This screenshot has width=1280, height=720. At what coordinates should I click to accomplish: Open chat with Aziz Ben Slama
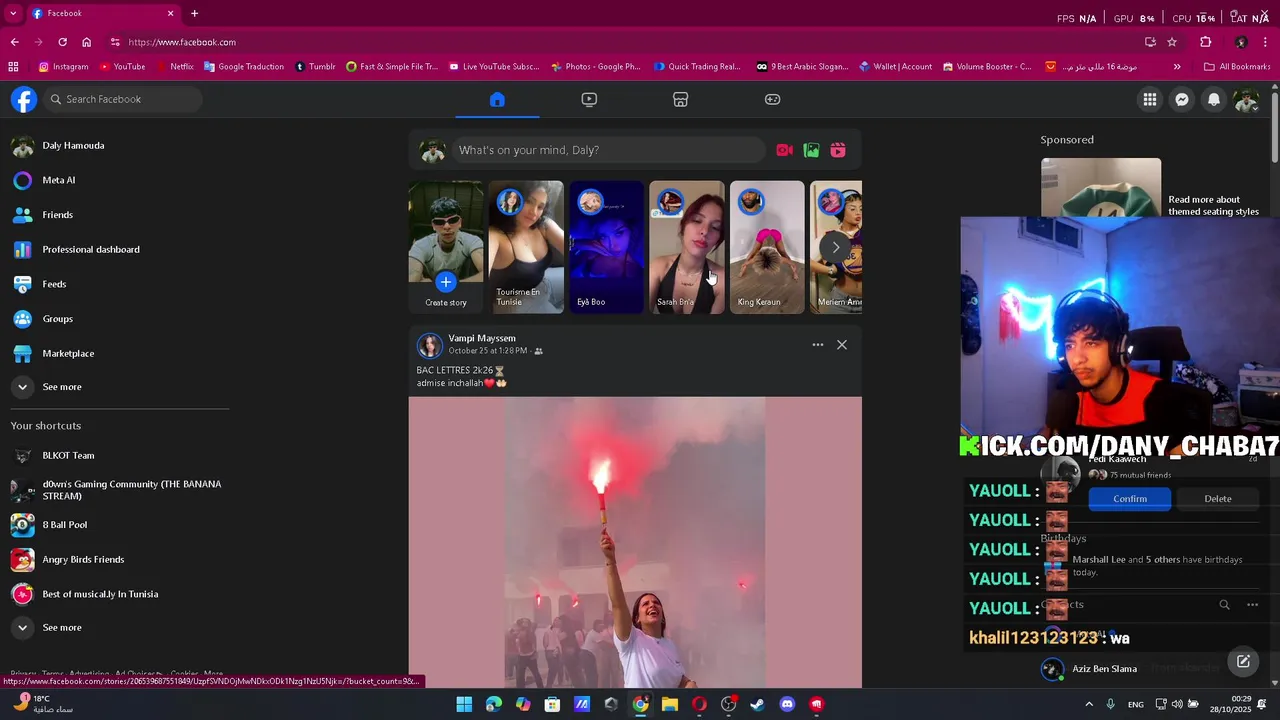[1104, 669]
